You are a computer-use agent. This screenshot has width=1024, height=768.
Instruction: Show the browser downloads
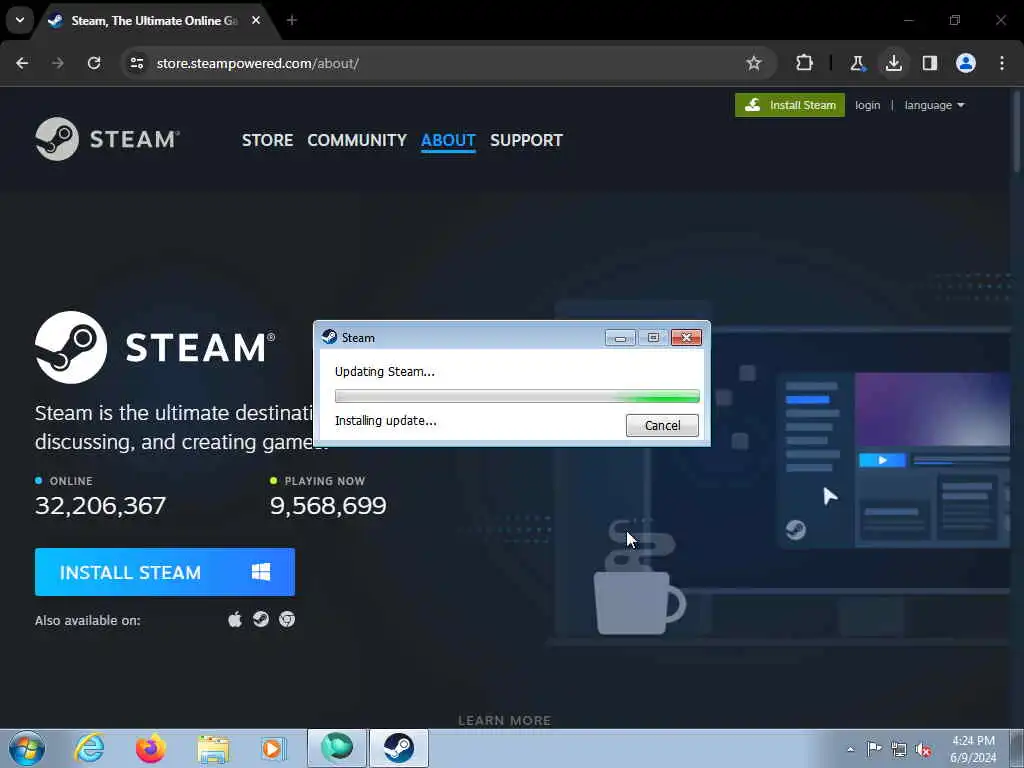coord(893,63)
